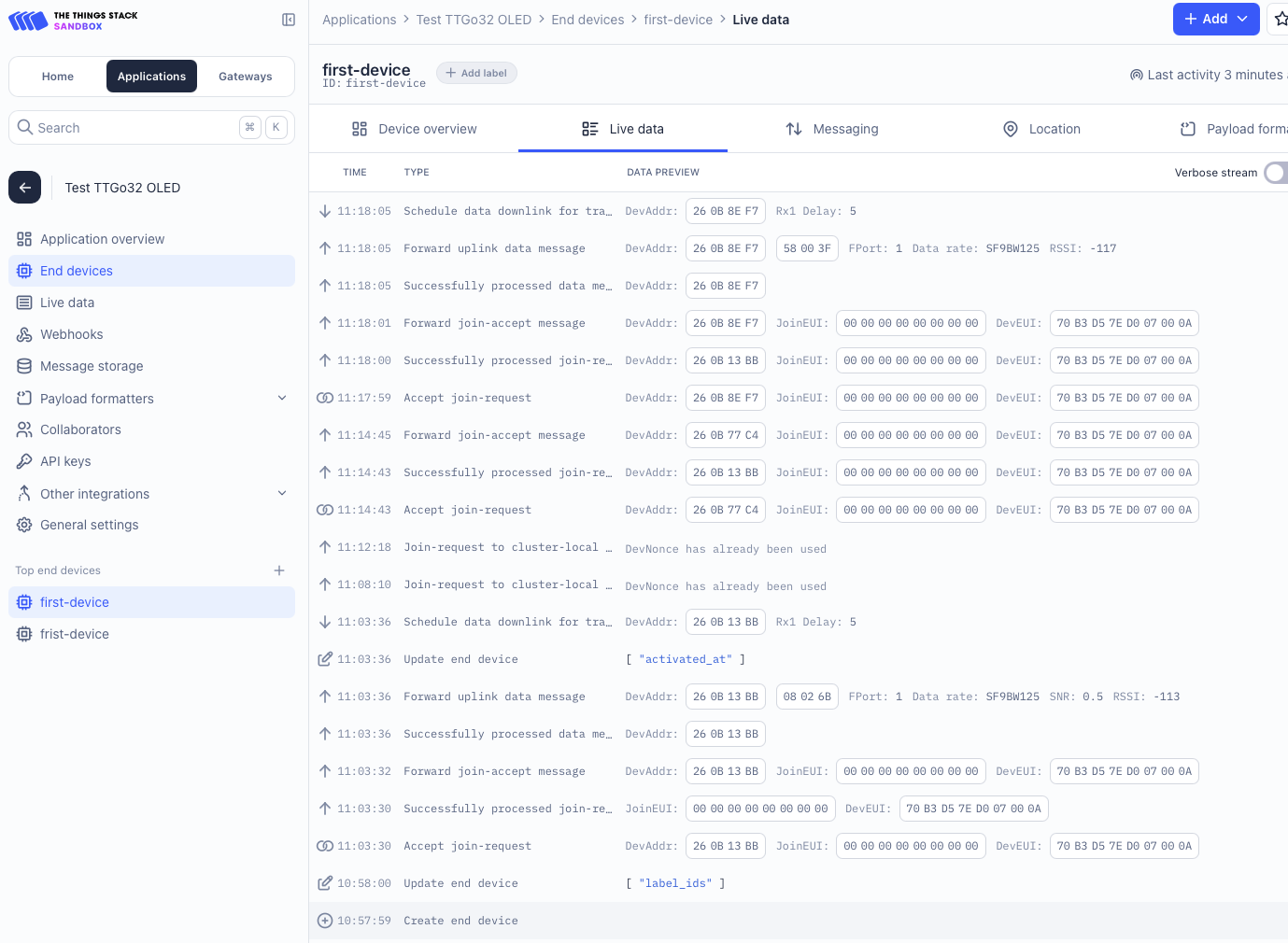This screenshot has width=1288, height=943.
Task: Switch to the Messaging tab
Action: 832,129
